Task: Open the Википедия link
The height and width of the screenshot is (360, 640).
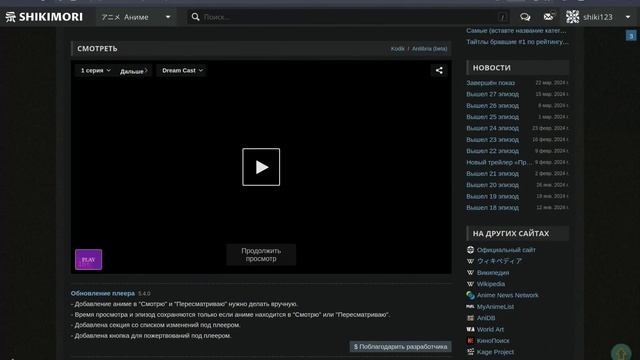Action: pos(493,272)
